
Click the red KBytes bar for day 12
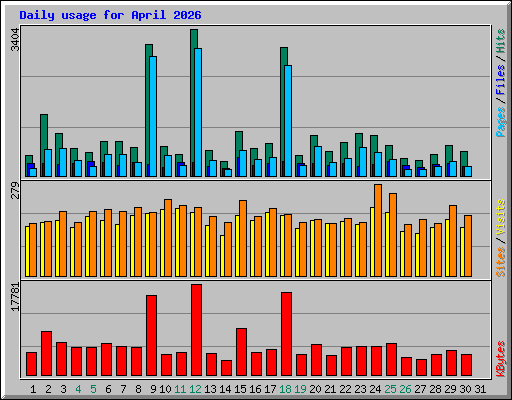tap(197, 330)
